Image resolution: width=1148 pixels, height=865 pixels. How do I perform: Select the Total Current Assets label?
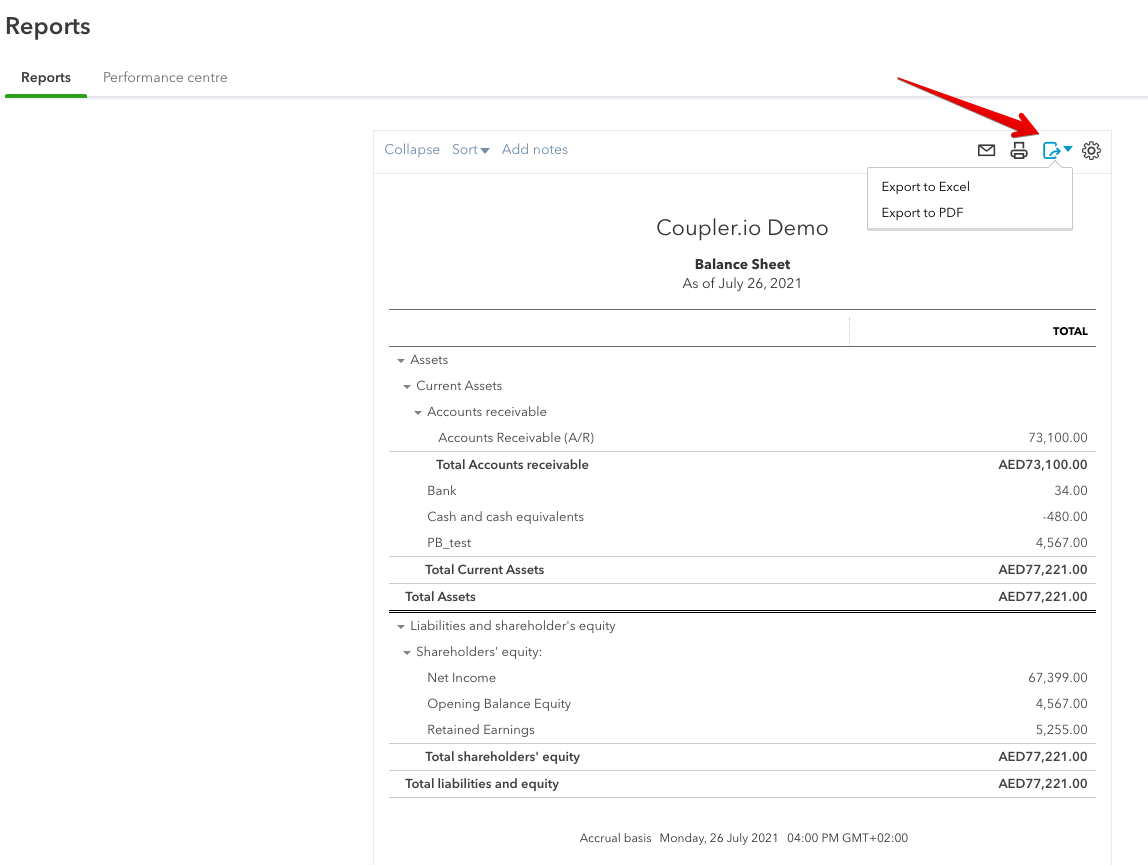(x=485, y=570)
